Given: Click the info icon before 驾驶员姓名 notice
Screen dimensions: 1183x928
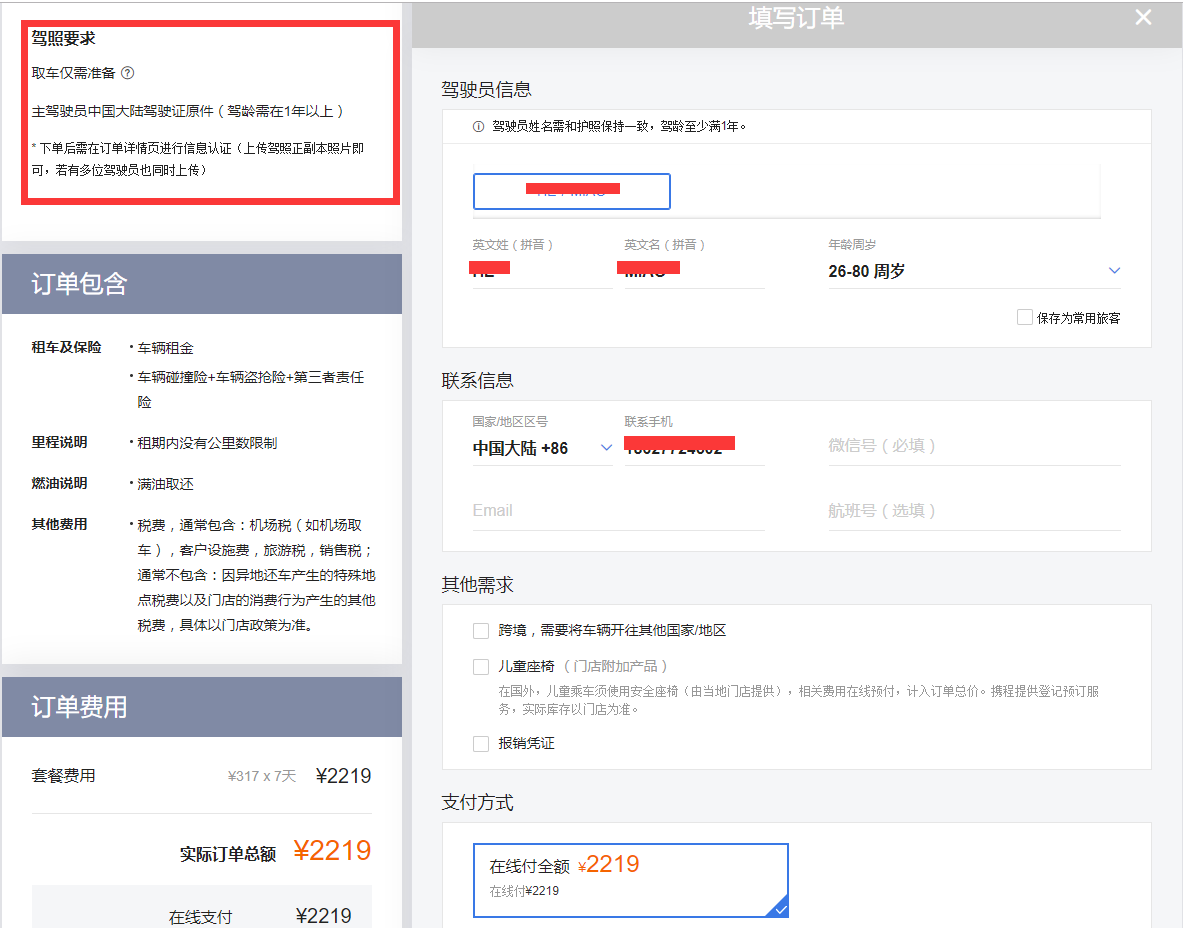Looking at the screenshot, I should pos(479,127).
